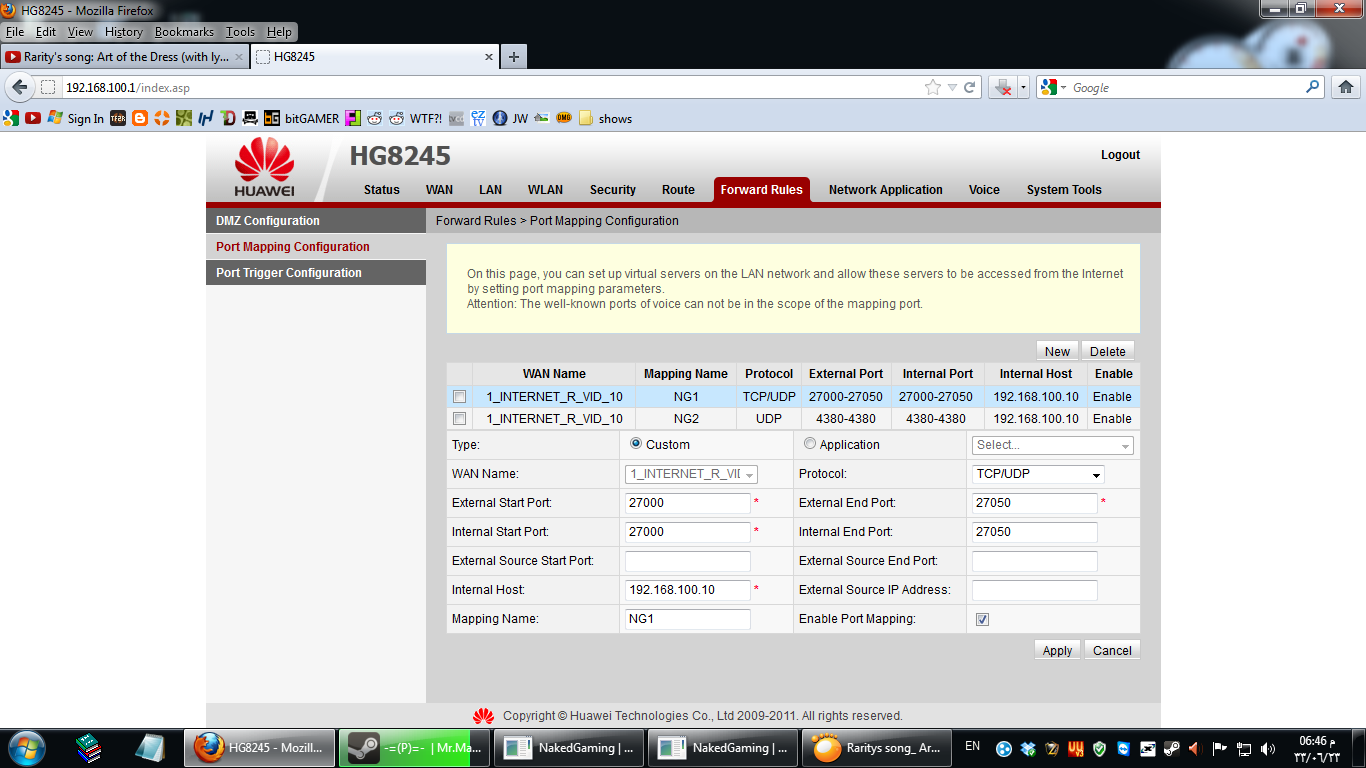Go back with the Firefox back arrow
Viewport: 1366px width, 768px height.
coord(19,87)
